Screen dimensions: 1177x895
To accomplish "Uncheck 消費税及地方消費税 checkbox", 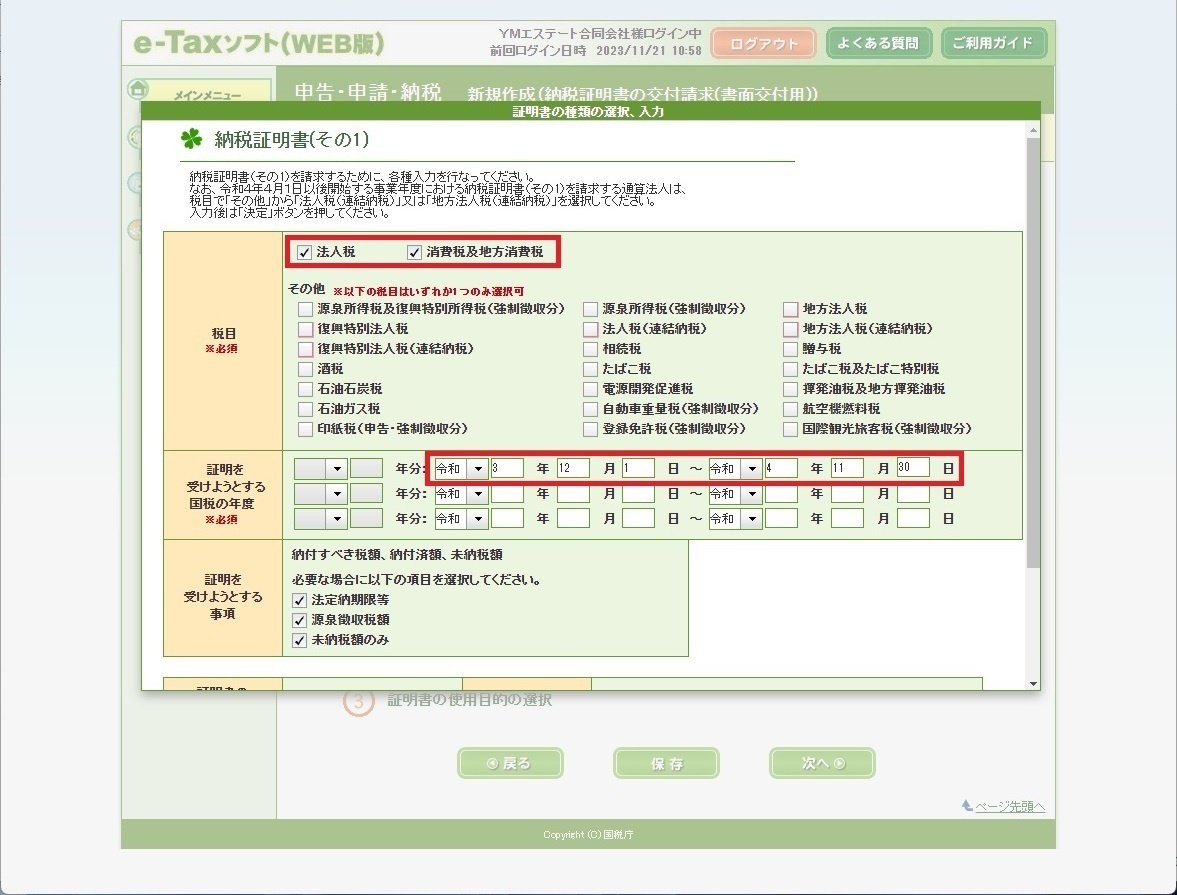I will pyautogui.click(x=414, y=253).
